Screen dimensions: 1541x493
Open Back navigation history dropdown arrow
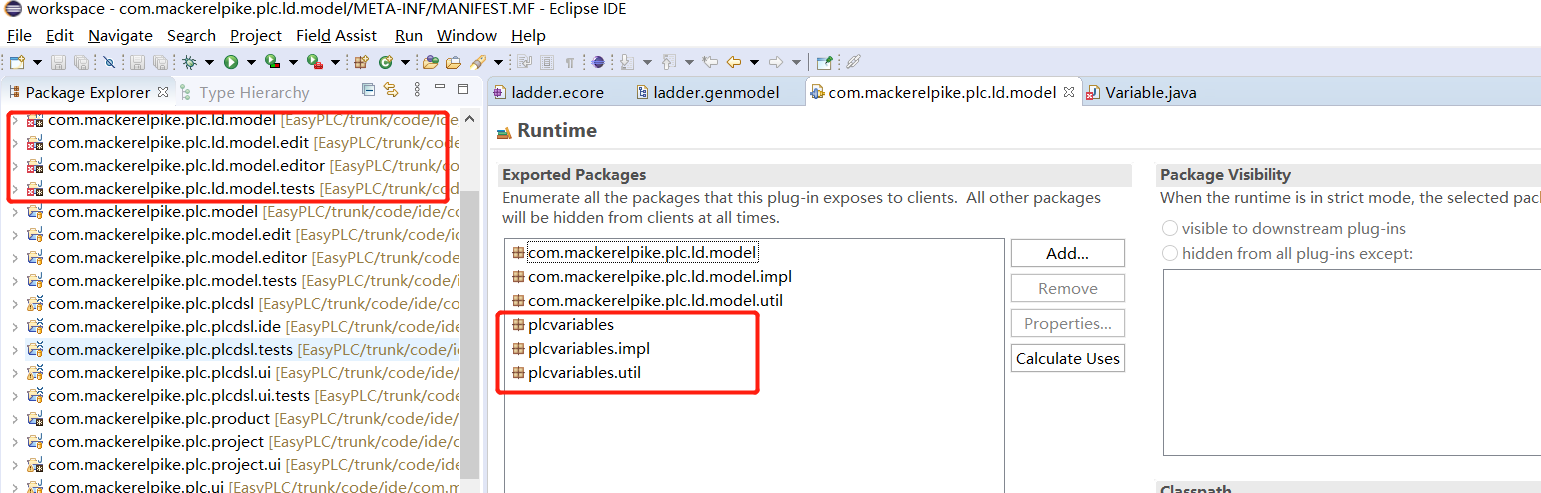coord(754,62)
